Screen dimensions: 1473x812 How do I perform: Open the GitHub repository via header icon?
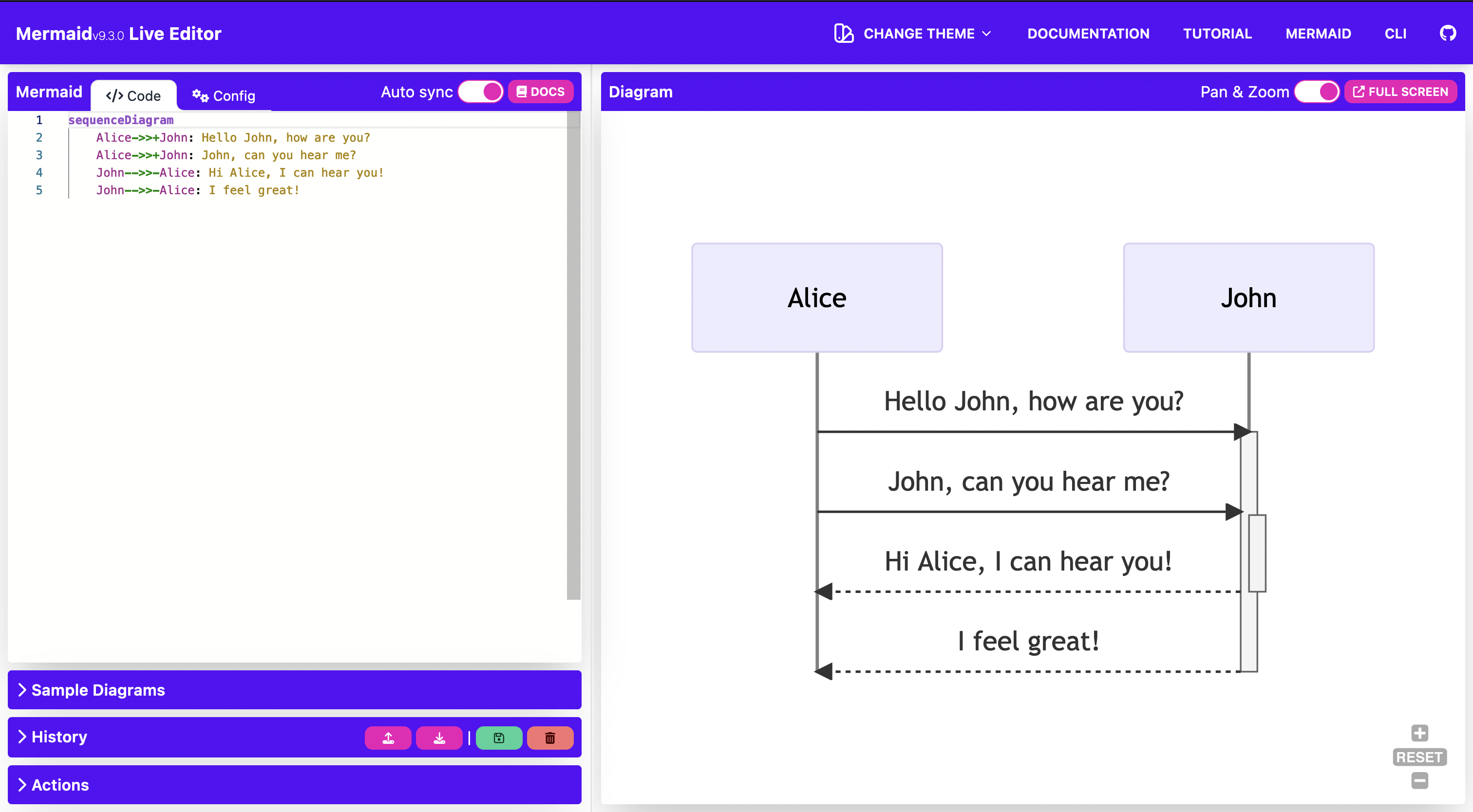pos(1449,33)
